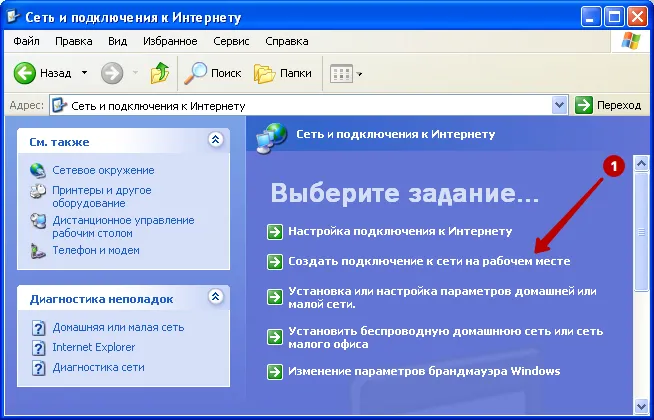Screen dimensions: 654x420
Task: Click the printer icon in См. также
Action: click(x=38, y=191)
